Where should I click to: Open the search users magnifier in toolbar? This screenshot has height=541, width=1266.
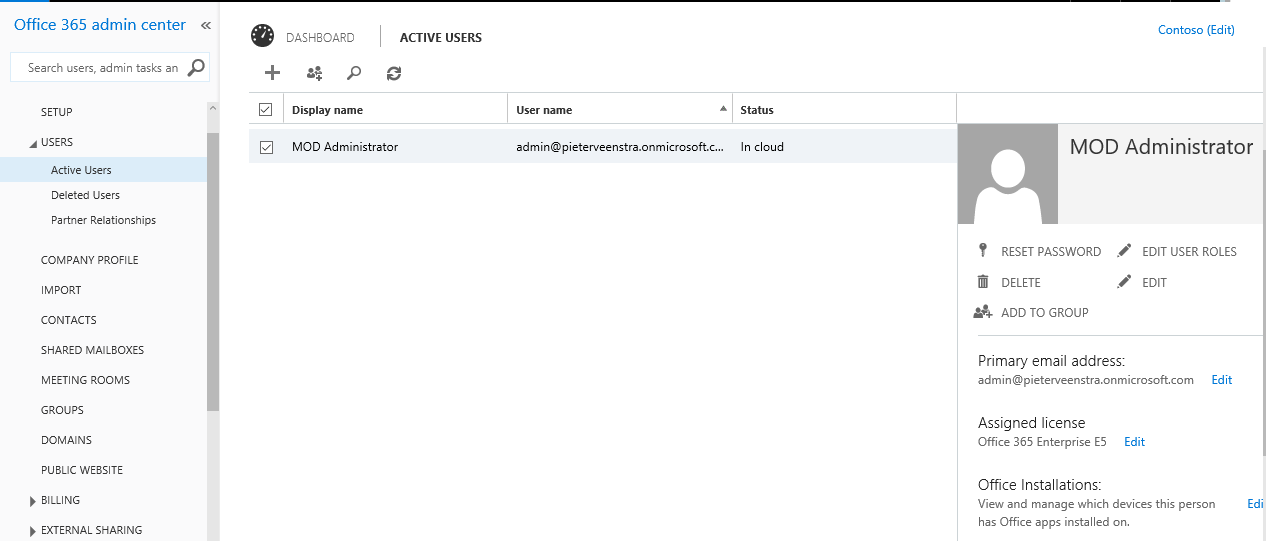(x=354, y=73)
